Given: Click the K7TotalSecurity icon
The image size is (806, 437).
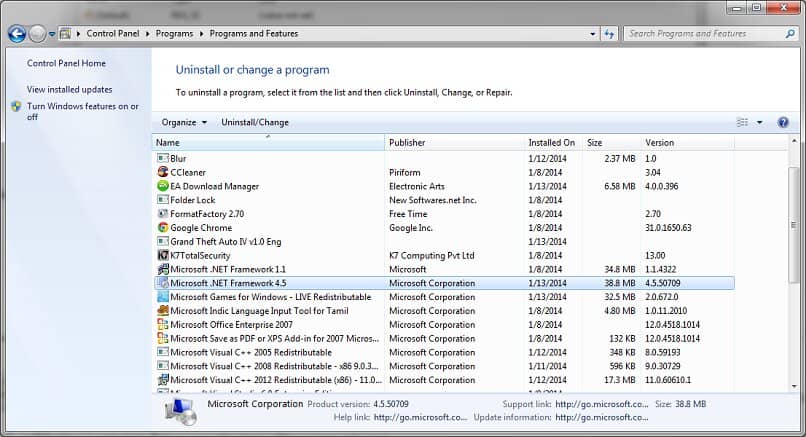Looking at the screenshot, I should 163,256.
